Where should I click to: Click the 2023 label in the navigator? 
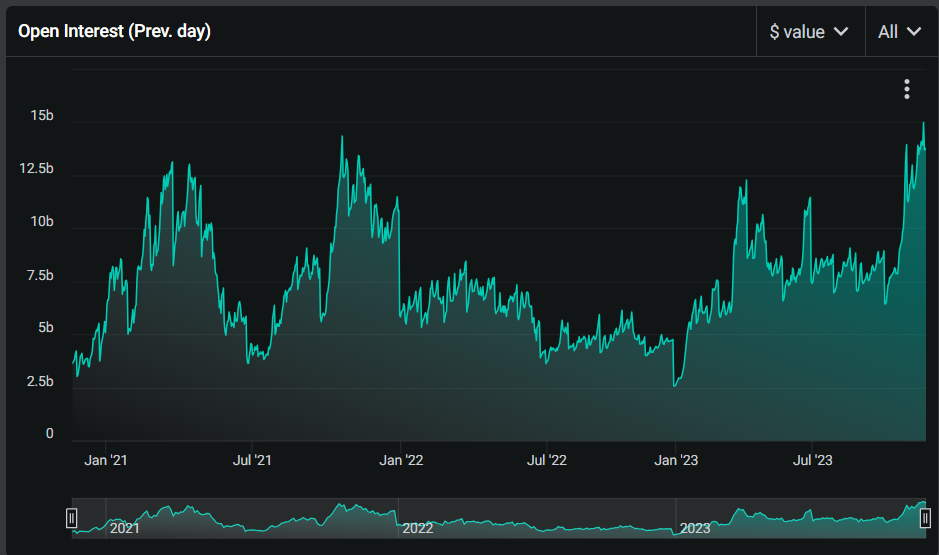[694, 528]
